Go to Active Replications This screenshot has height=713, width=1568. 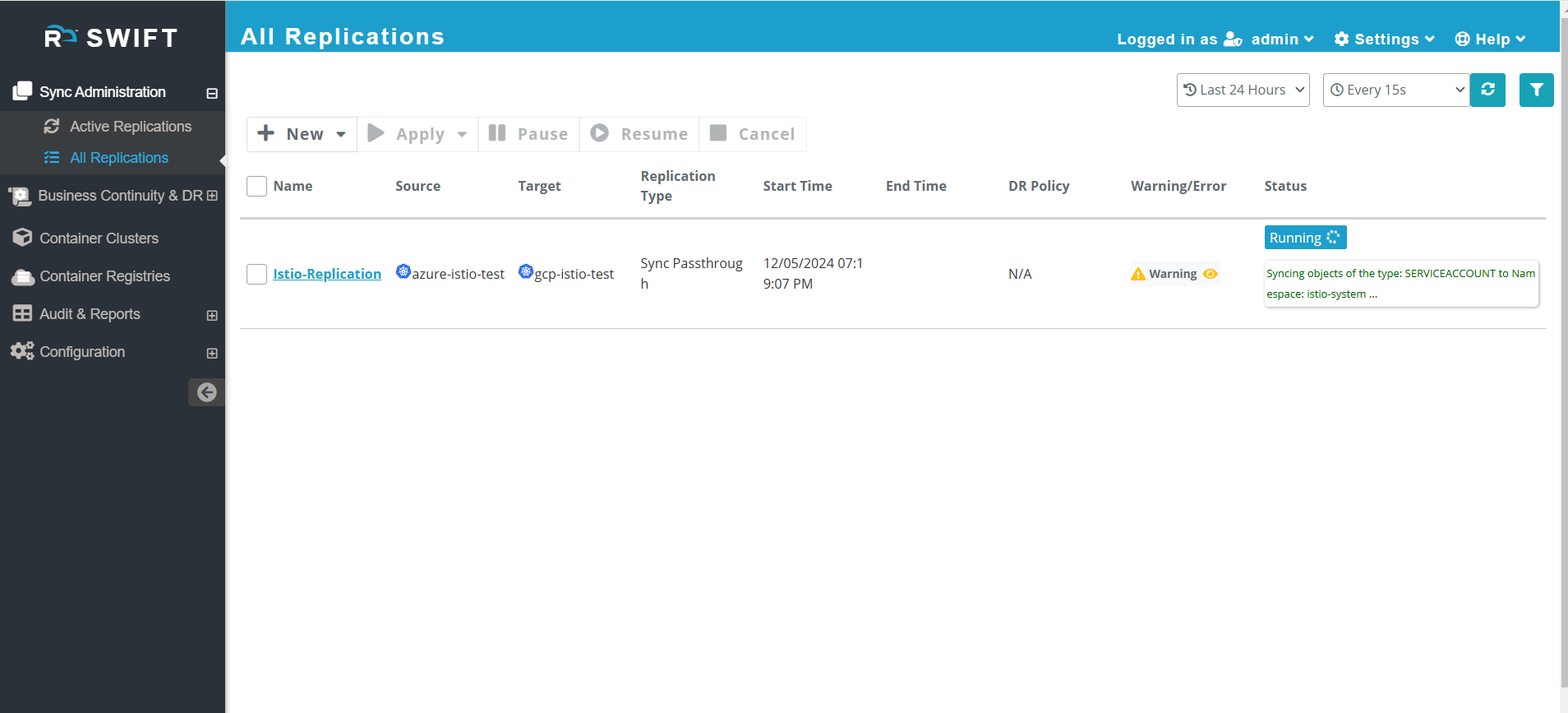pos(131,126)
